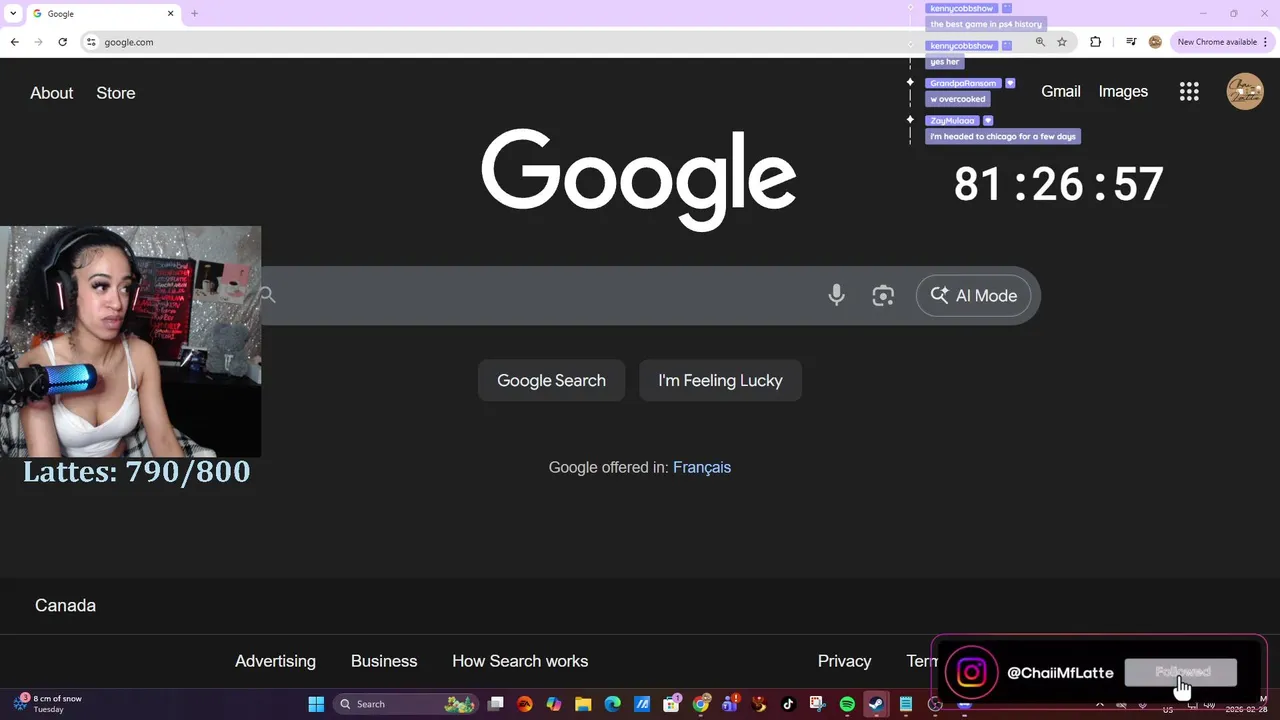Open a new tab with plus
This screenshot has height=720, width=1280.
click(194, 14)
